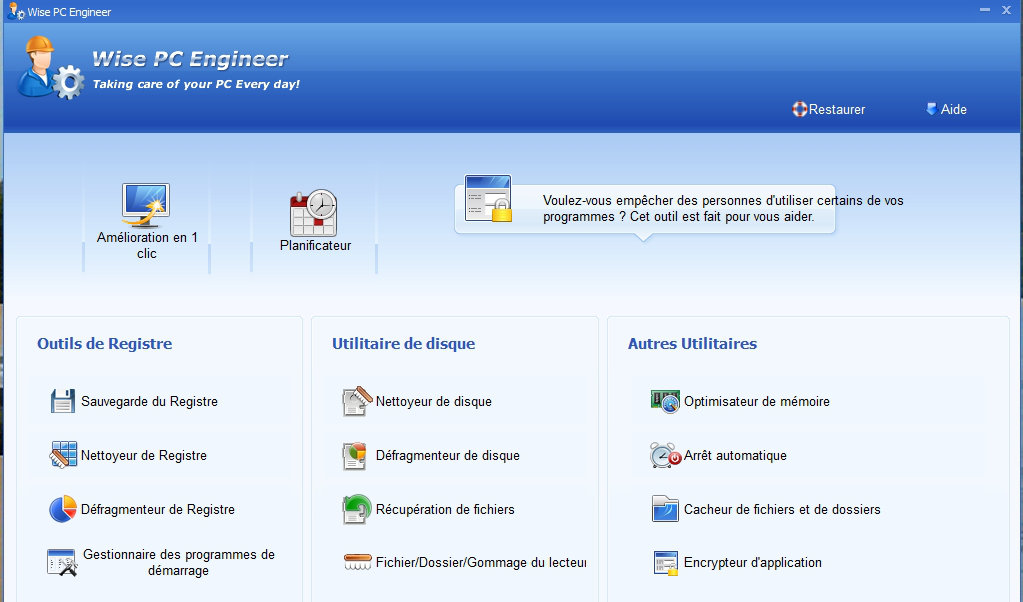Click the Aide book icon

point(932,109)
